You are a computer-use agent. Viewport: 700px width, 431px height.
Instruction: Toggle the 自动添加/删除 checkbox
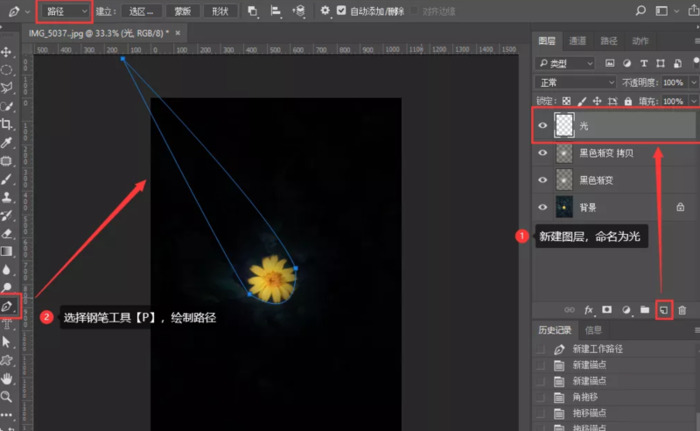coord(342,11)
